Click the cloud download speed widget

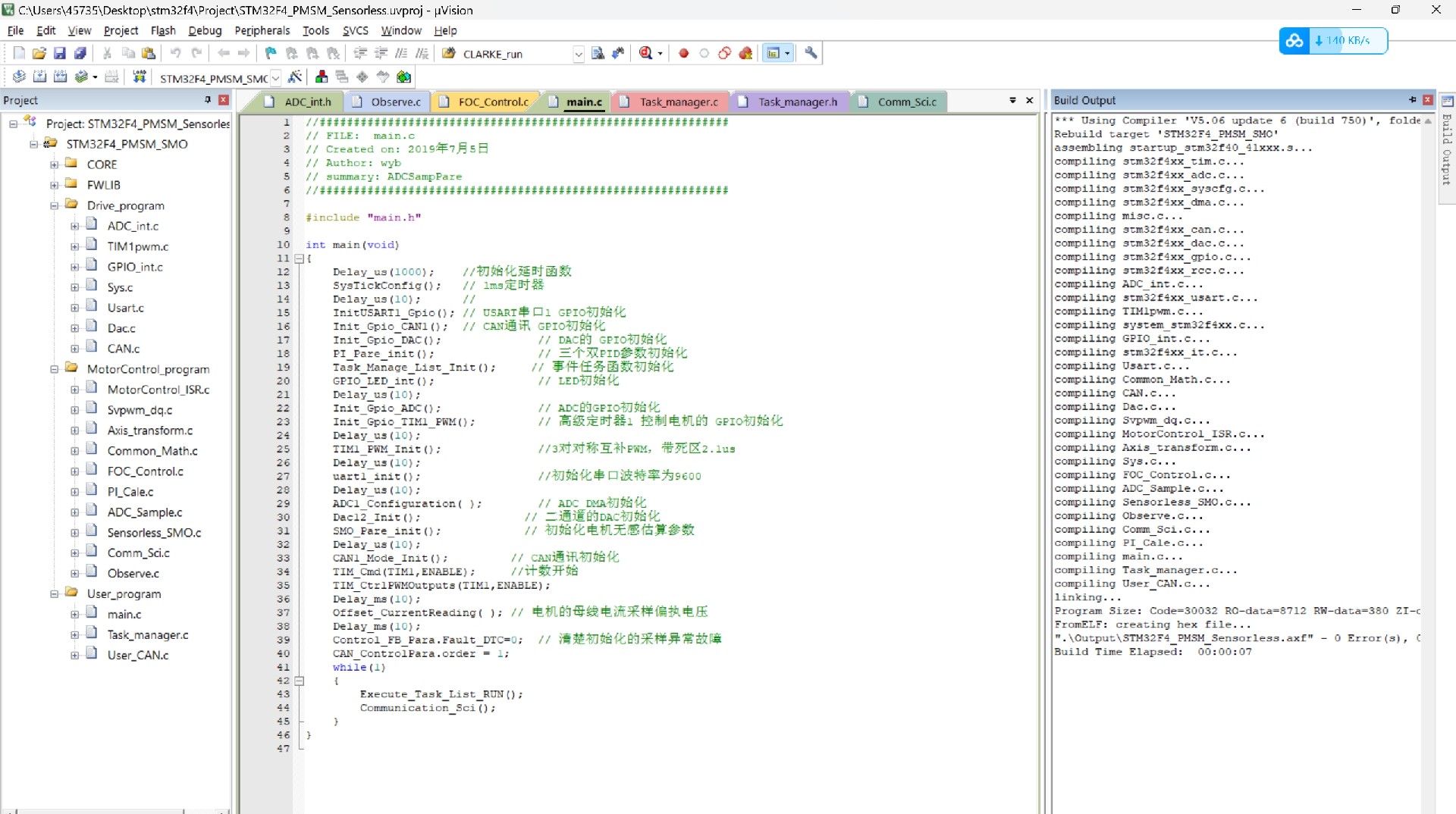pyautogui.click(x=1333, y=41)
